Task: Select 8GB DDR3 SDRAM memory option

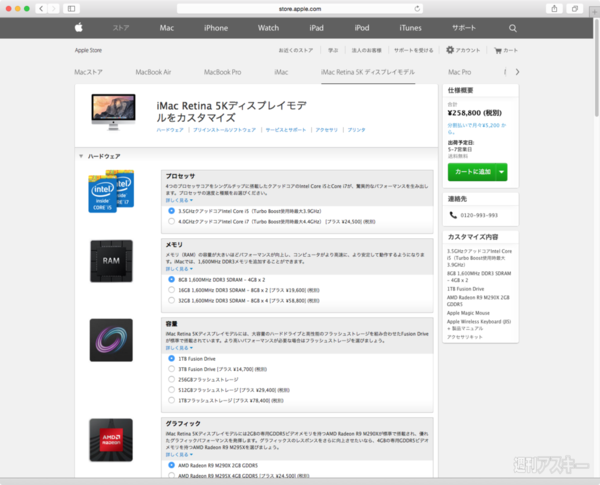Action: (x=171, y=279)
